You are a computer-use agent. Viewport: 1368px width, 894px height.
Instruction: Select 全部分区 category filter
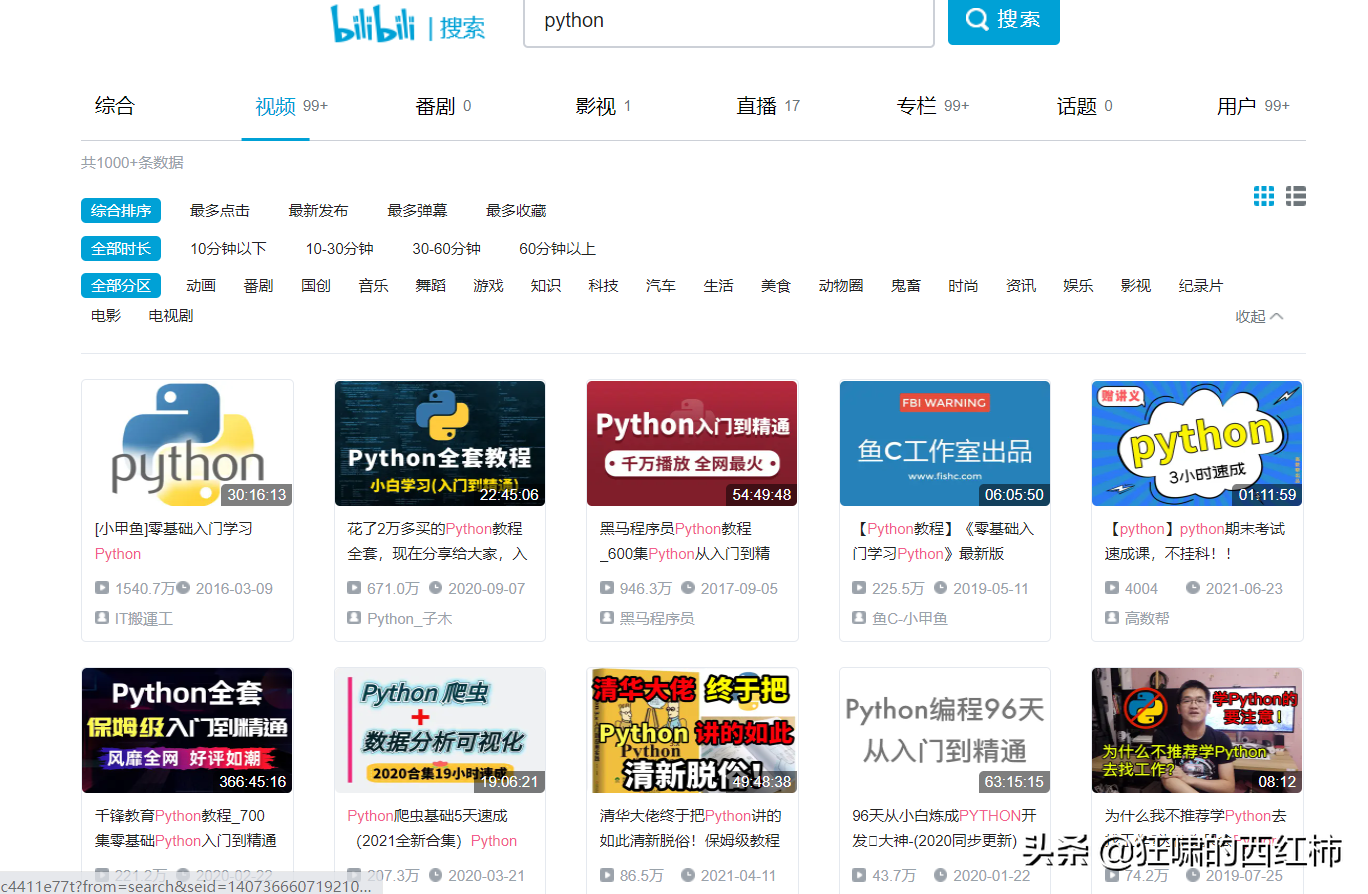[121, 286]
